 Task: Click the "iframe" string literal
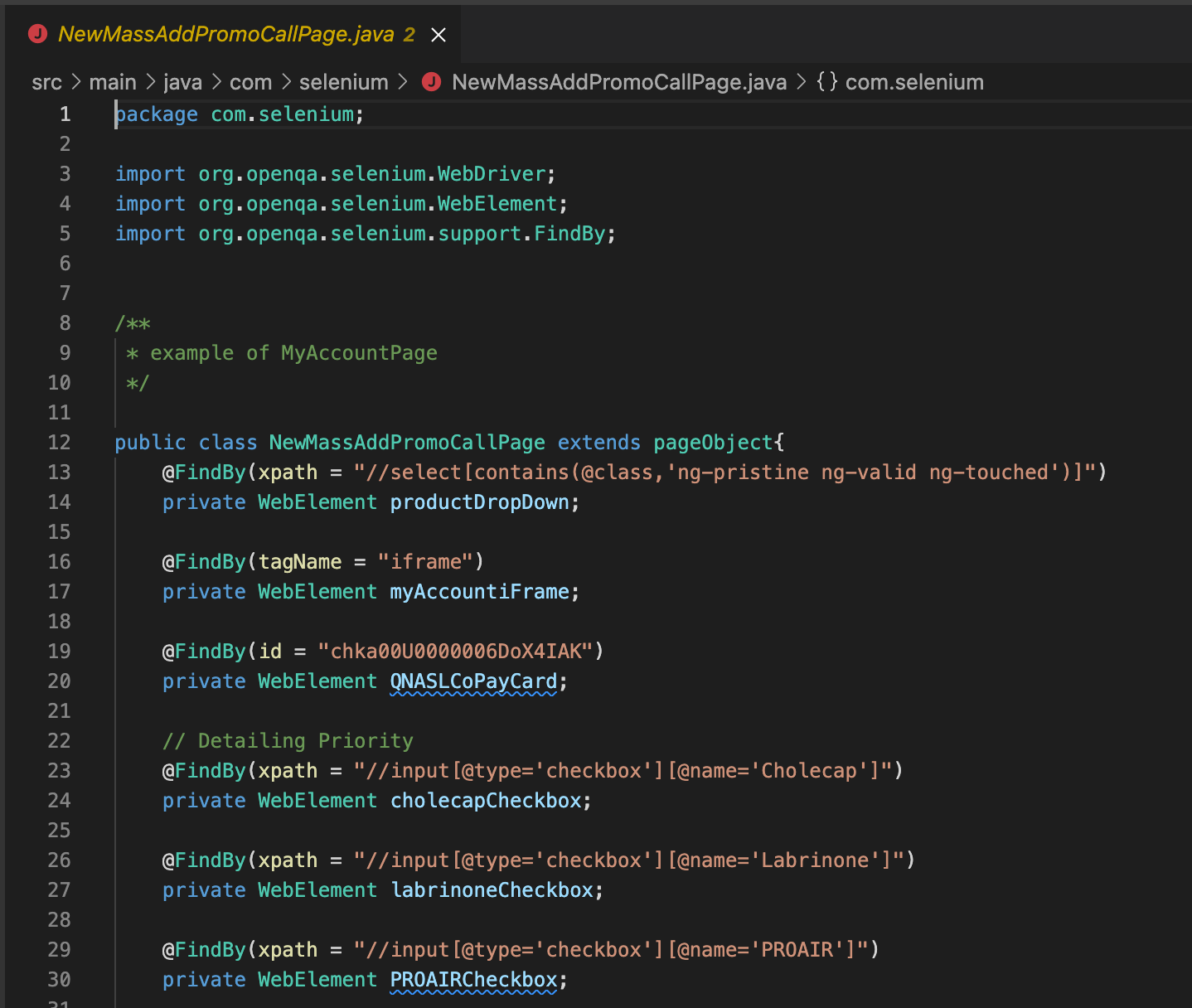point(425,561)
